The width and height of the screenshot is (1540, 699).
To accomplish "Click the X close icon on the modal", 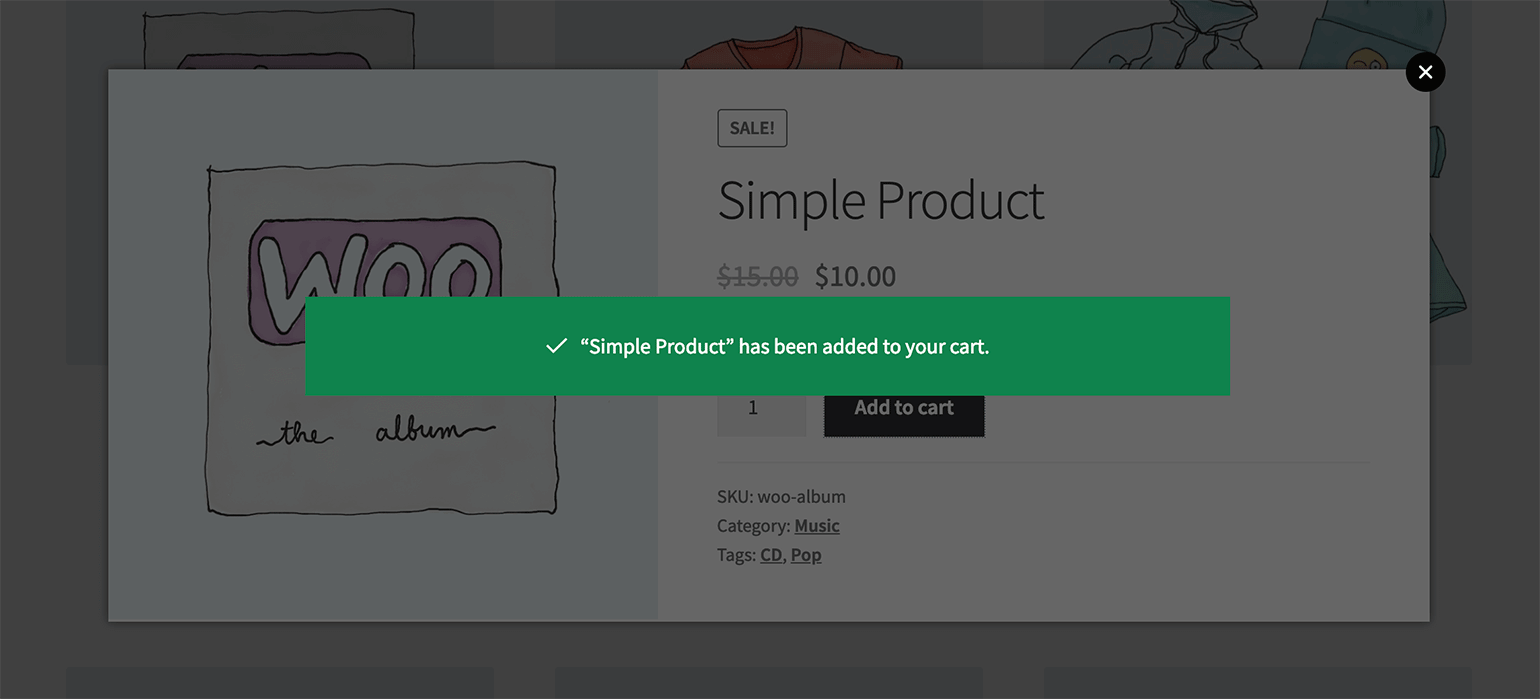I will 1425,72.
